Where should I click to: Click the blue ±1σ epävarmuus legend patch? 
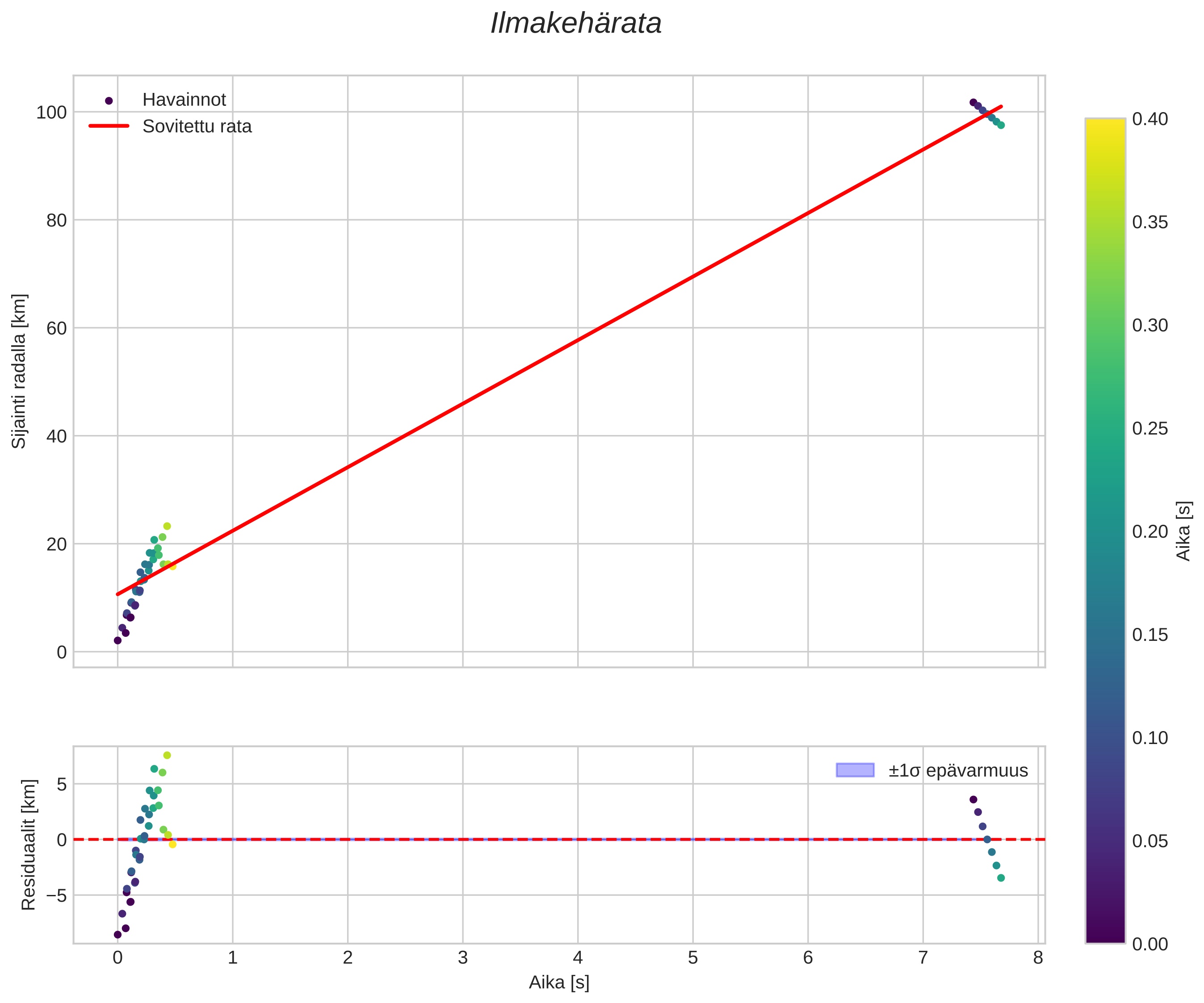(855, 770)
